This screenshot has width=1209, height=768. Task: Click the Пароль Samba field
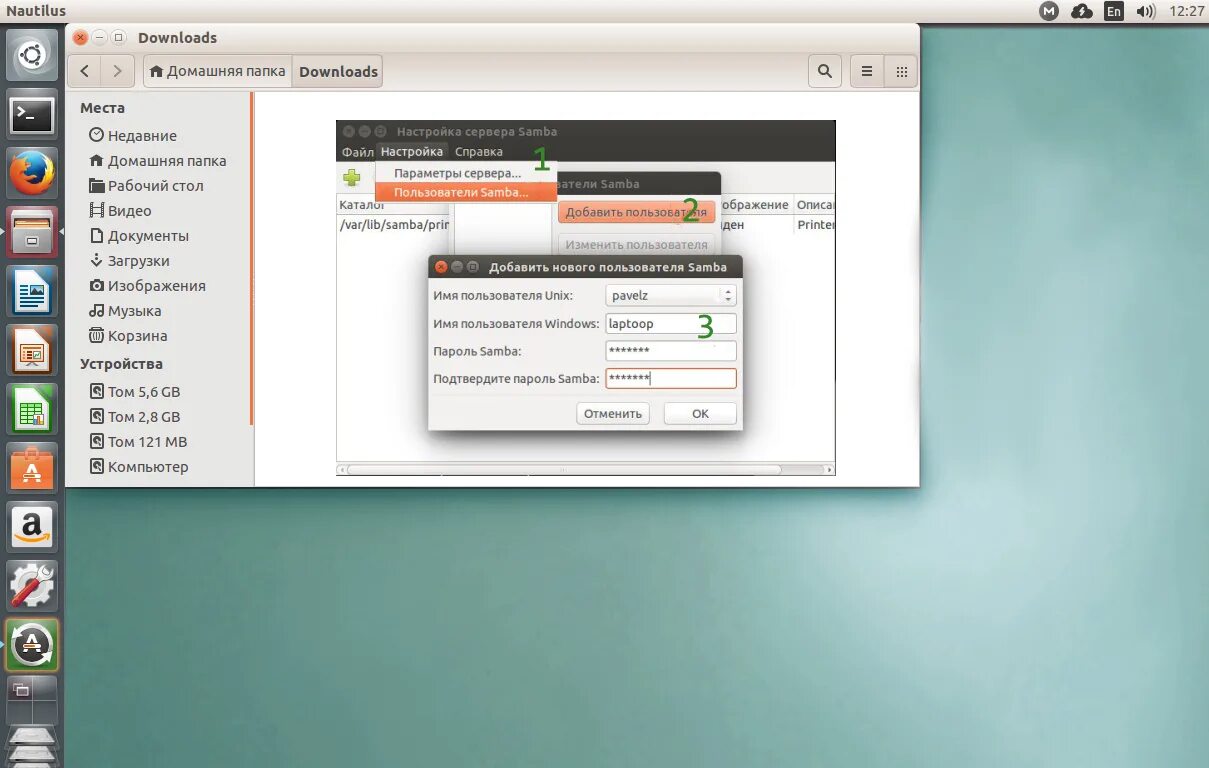671,351
